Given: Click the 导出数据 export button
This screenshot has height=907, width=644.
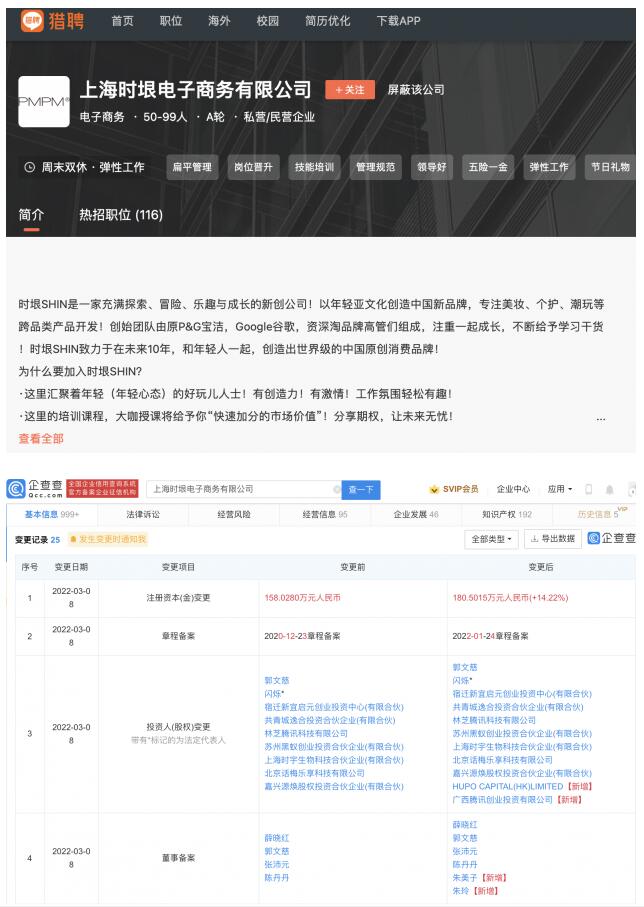Looking at the screenshot, I should coord(553,539).
